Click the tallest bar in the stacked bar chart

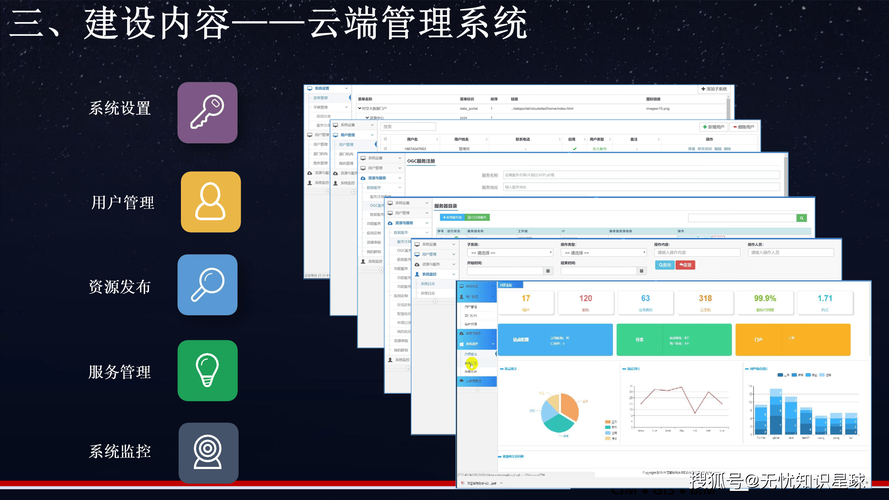pyautogui.click(x=776, y=413)
